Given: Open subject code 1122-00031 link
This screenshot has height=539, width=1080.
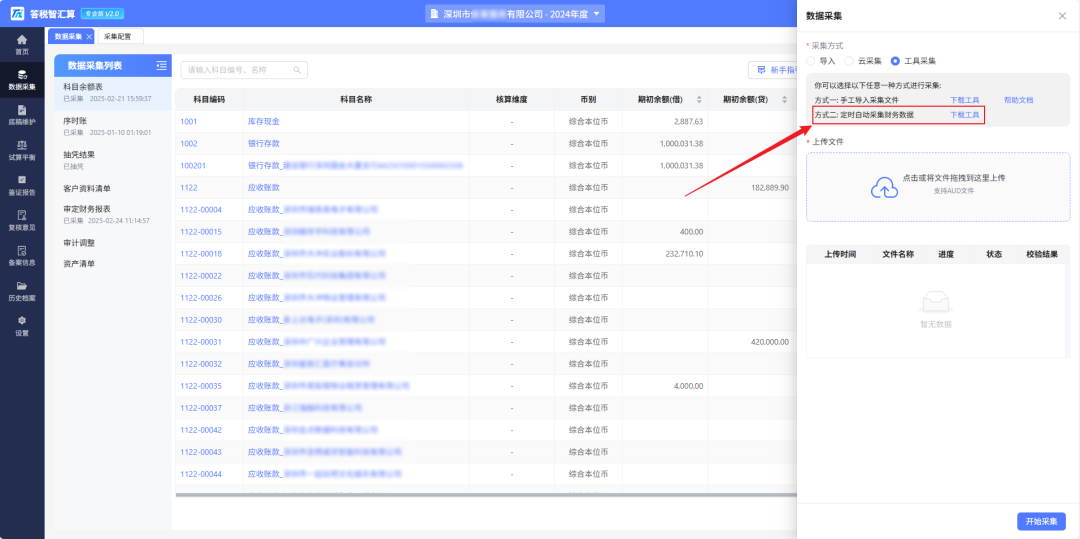Looking at the screenshot, I should 201,342.
